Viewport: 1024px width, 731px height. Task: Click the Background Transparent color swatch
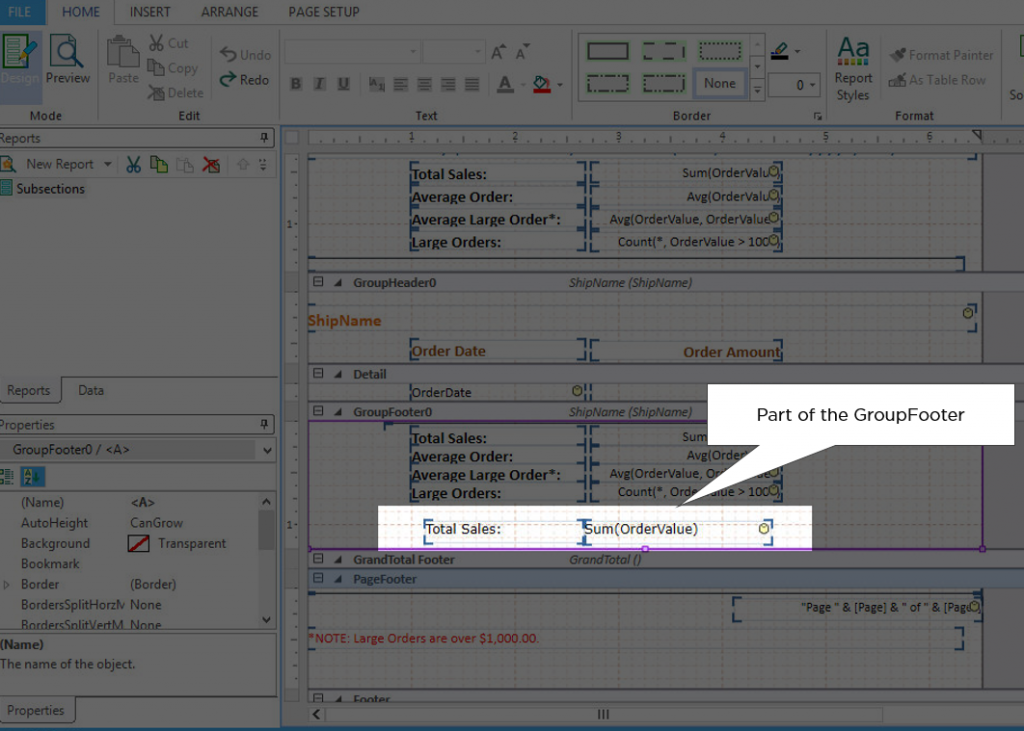click(138, 544)
